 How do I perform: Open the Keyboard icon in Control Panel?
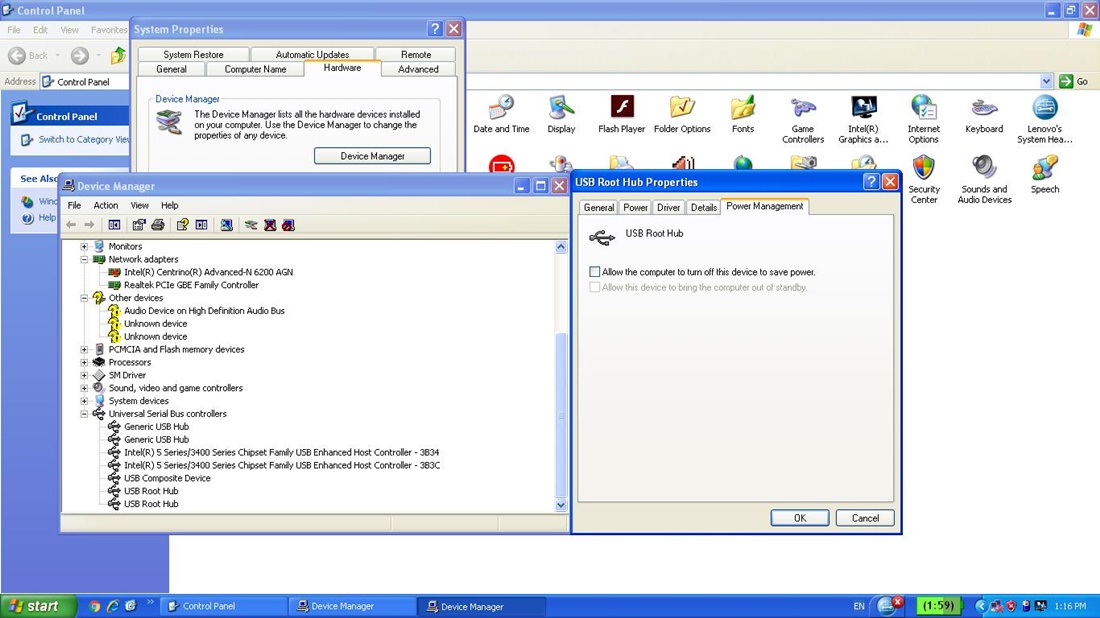(984, 114)
